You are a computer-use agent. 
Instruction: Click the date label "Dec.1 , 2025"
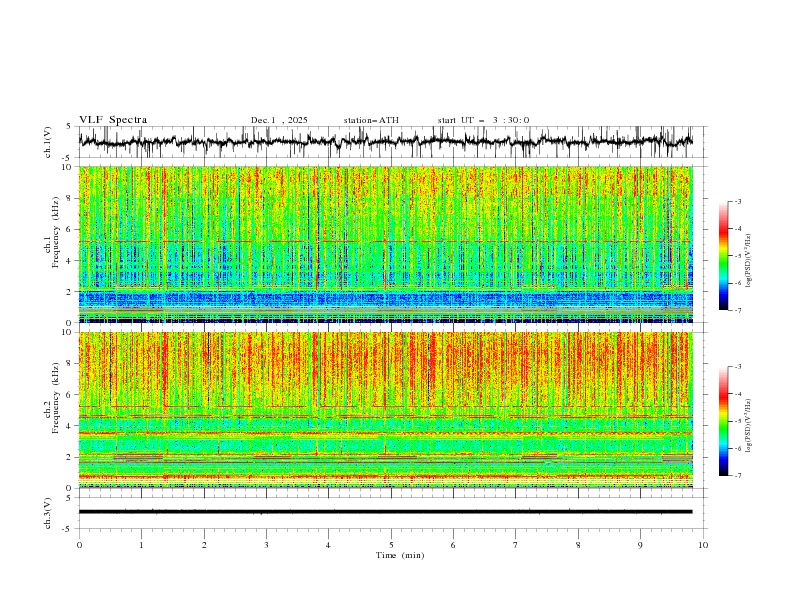tap(279, 120)
